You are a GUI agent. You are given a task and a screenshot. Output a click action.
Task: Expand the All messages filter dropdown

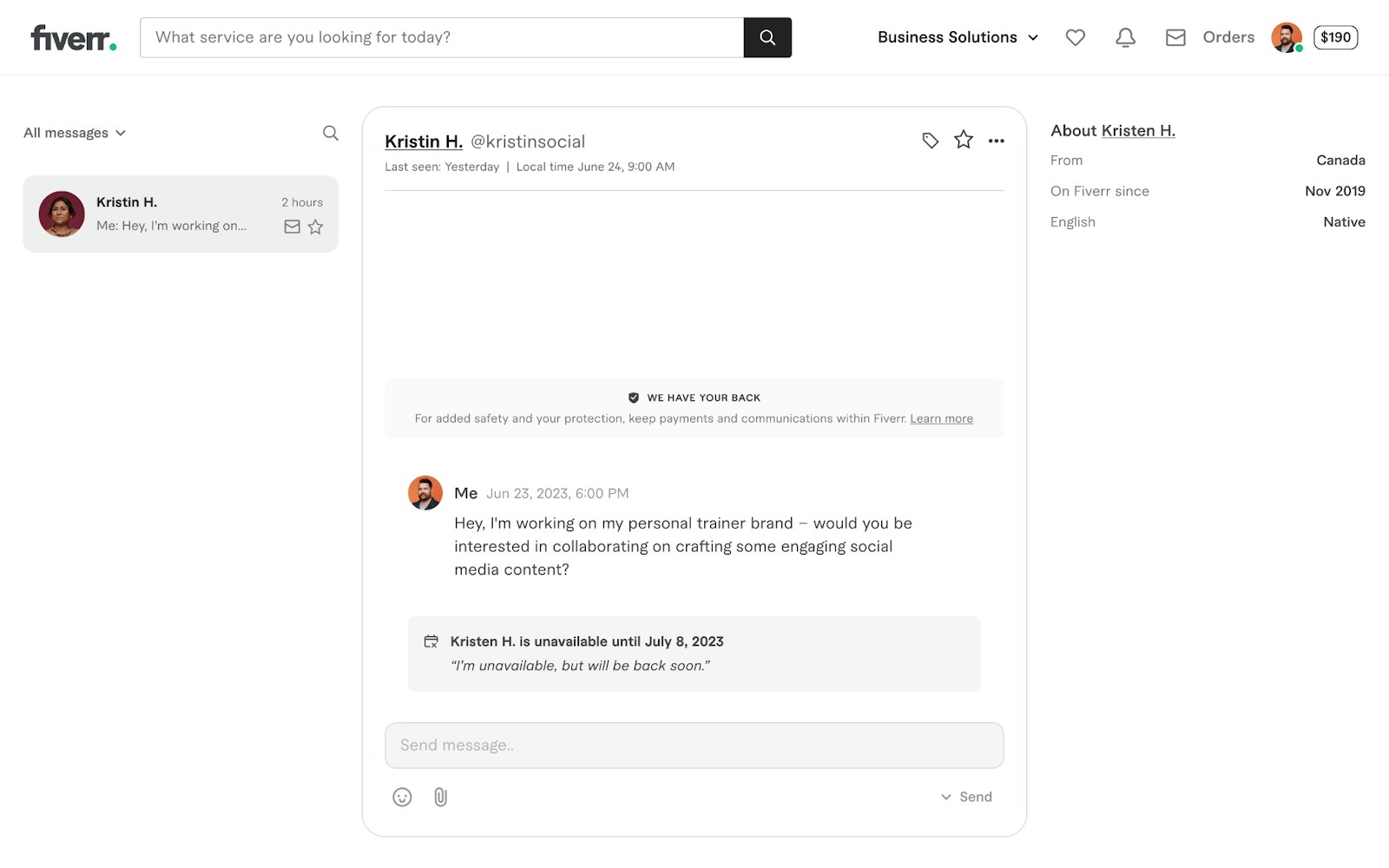[75, 133]
